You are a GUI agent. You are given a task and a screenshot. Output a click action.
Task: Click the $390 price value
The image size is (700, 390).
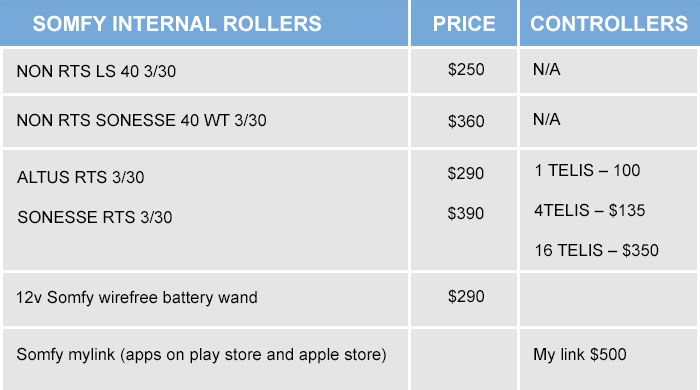466,213
